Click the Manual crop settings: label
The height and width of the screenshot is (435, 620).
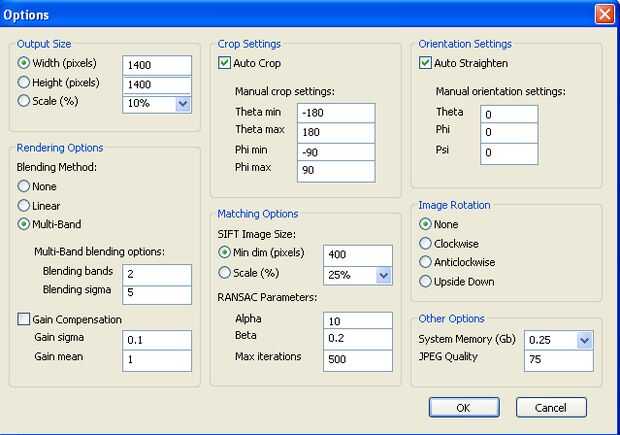click(285, 92)
